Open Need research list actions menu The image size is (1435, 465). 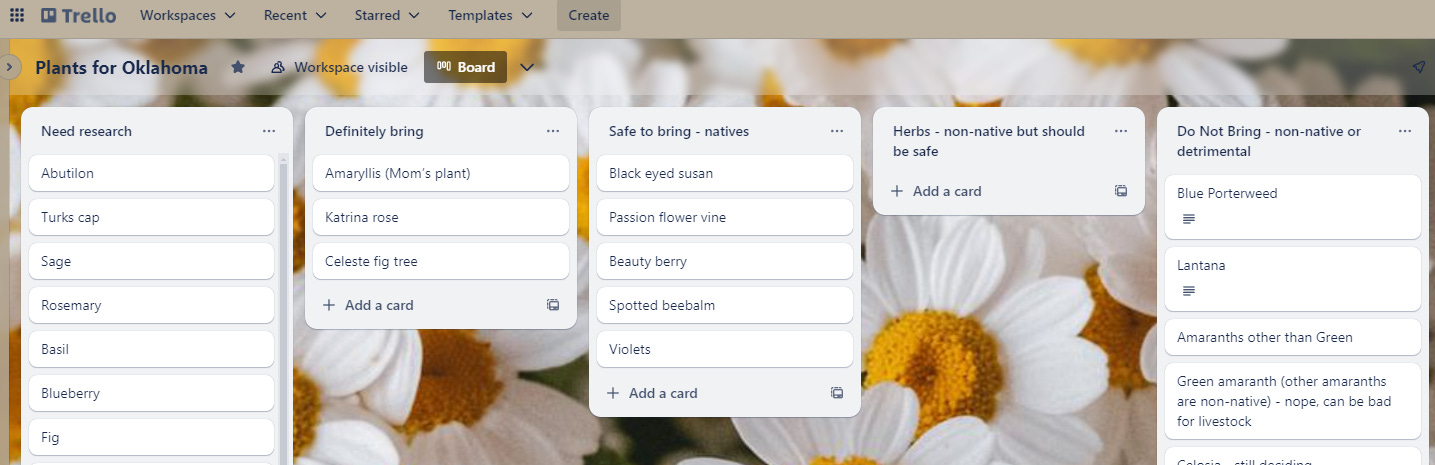(x=269, y=131)
